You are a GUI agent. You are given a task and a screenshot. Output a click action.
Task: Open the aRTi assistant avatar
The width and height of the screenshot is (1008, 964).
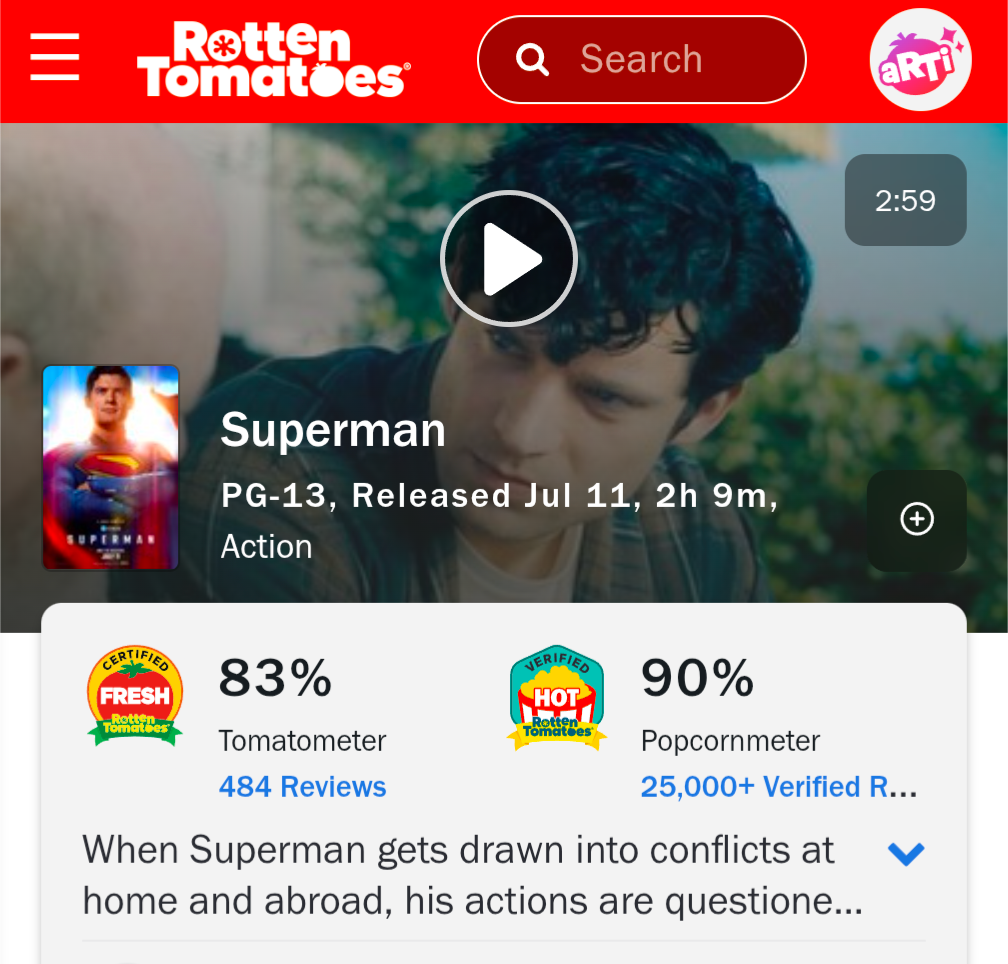(920, 60)
